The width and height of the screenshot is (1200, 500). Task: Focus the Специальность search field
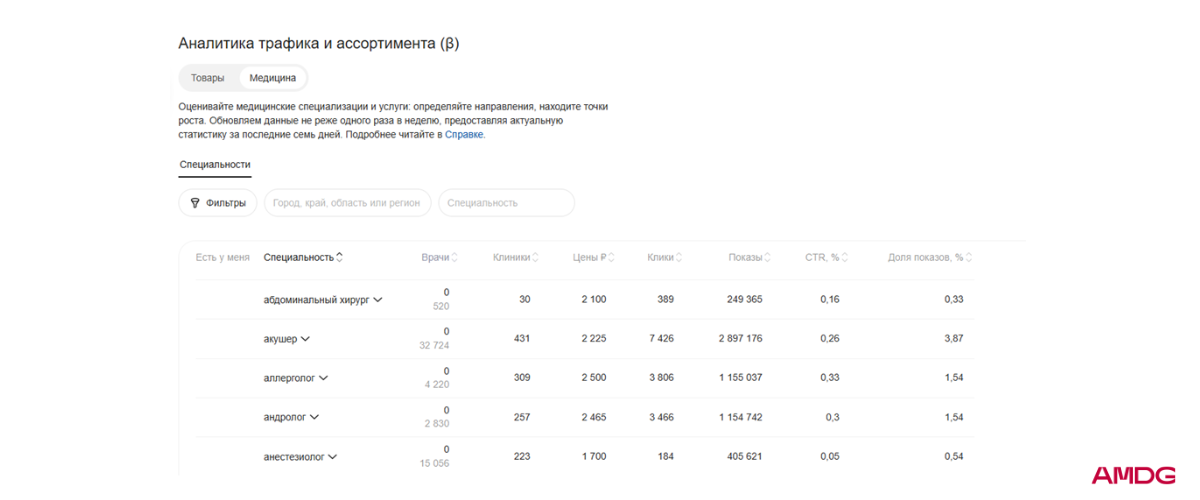(x=507, y=203)
